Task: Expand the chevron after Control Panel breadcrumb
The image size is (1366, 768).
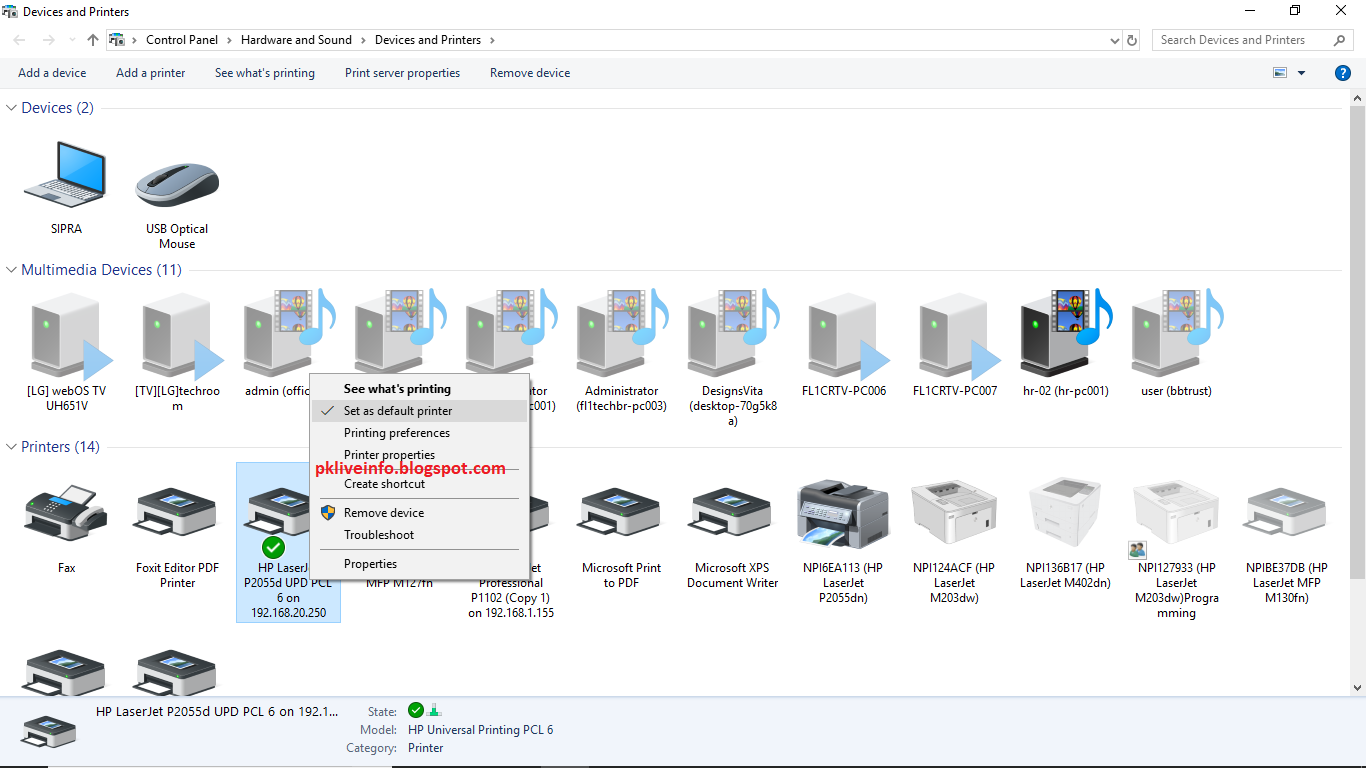Action: pyautogui.click(x=229, y=40)
